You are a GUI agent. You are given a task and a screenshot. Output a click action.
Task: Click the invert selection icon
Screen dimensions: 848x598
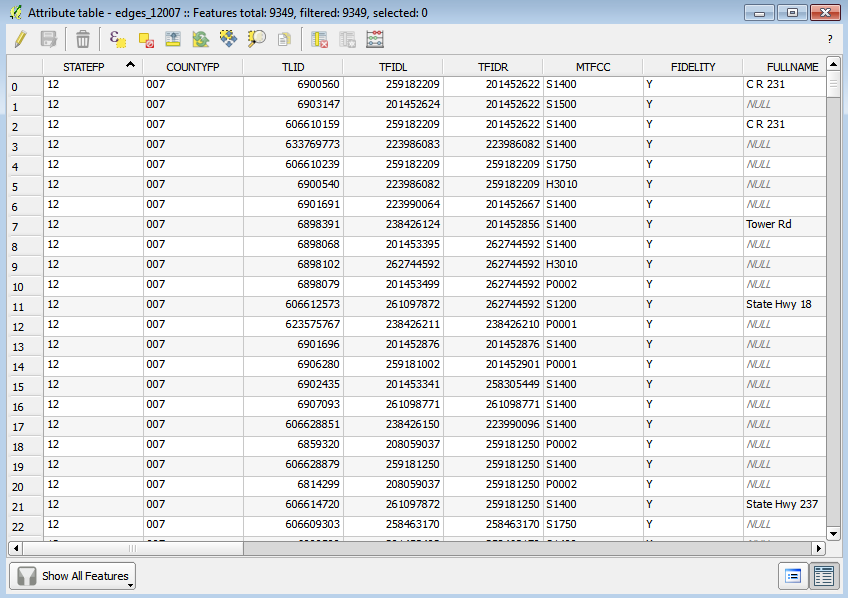point(201,39)
